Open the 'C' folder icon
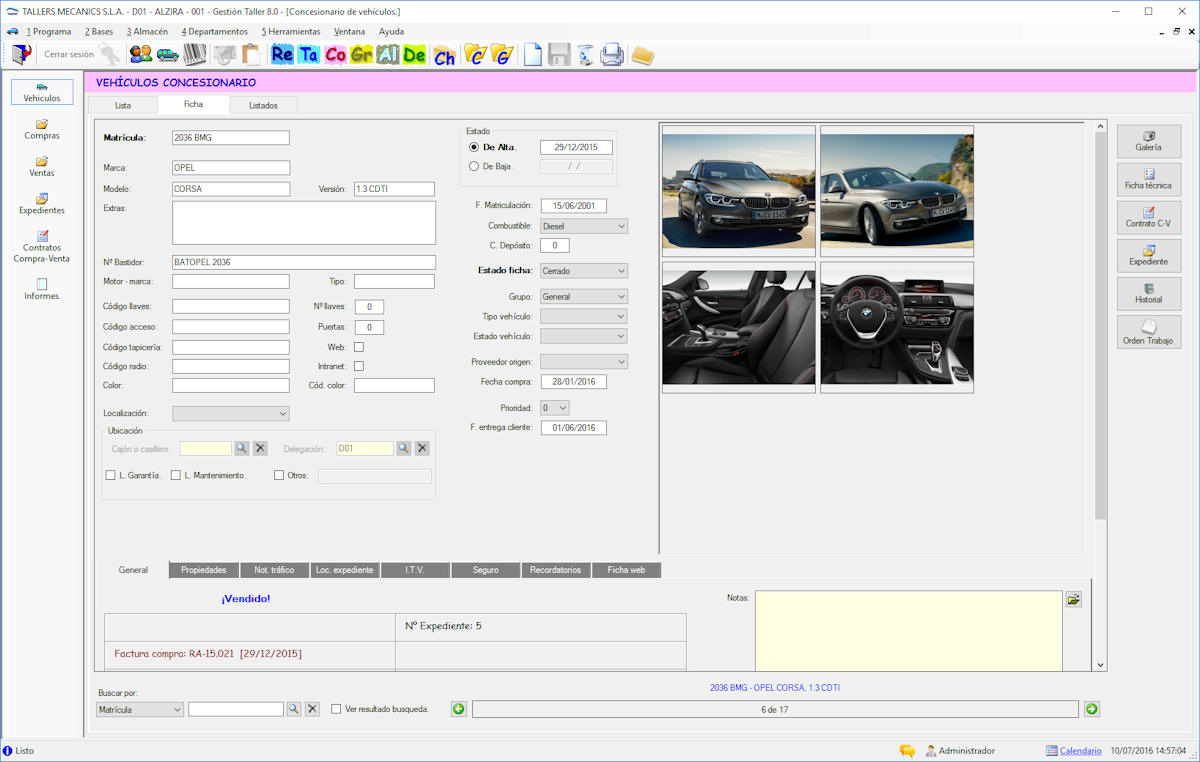Image resolution: width=1200 pixels, height=762 pixels. [x=475, y=54]
